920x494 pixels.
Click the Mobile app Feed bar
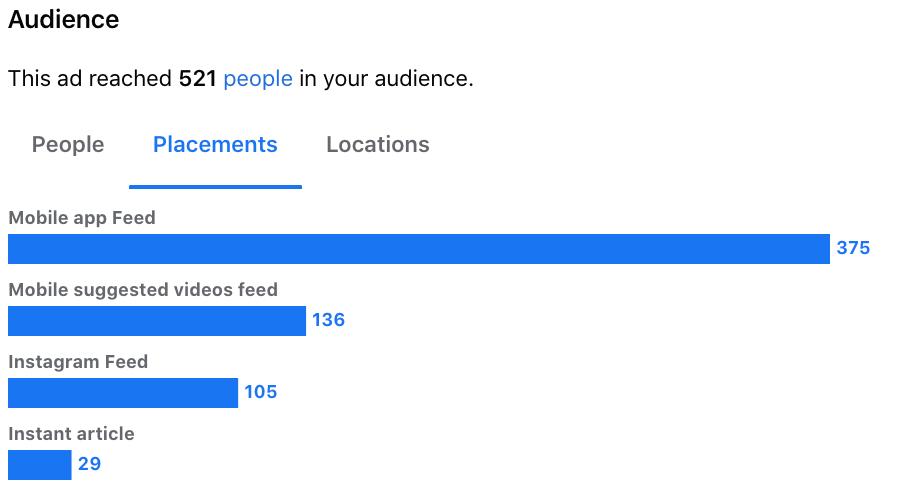[x=419, y=249]
